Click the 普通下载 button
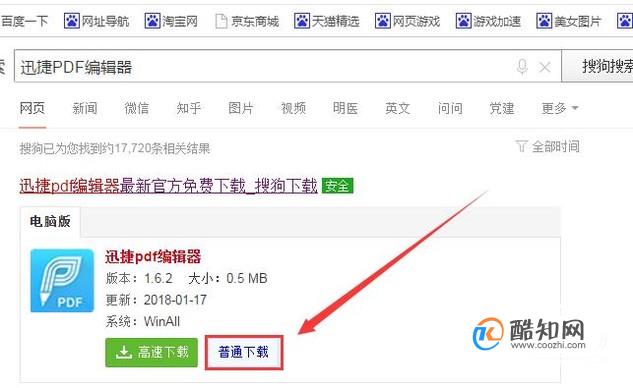 (244, 352)
